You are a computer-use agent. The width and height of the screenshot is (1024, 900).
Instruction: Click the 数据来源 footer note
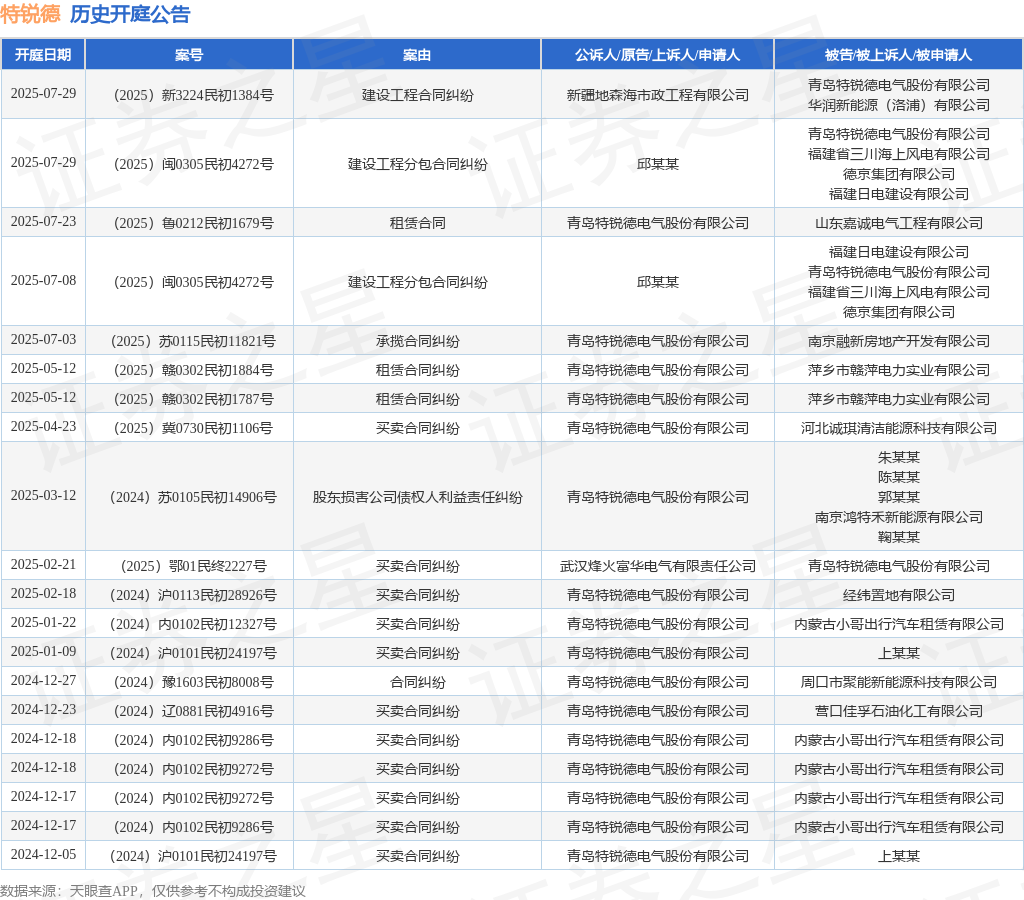pyautogui.click(x=153, y=891)
